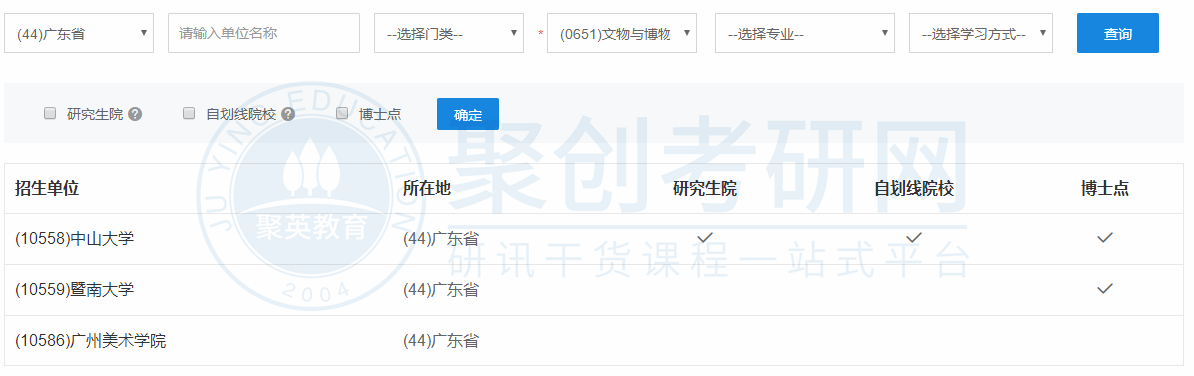Screen dimensions: 1194x376
Task: Open the 选择学习方式 dropdown
Action: pyautogui.click(x=981, y=33)
